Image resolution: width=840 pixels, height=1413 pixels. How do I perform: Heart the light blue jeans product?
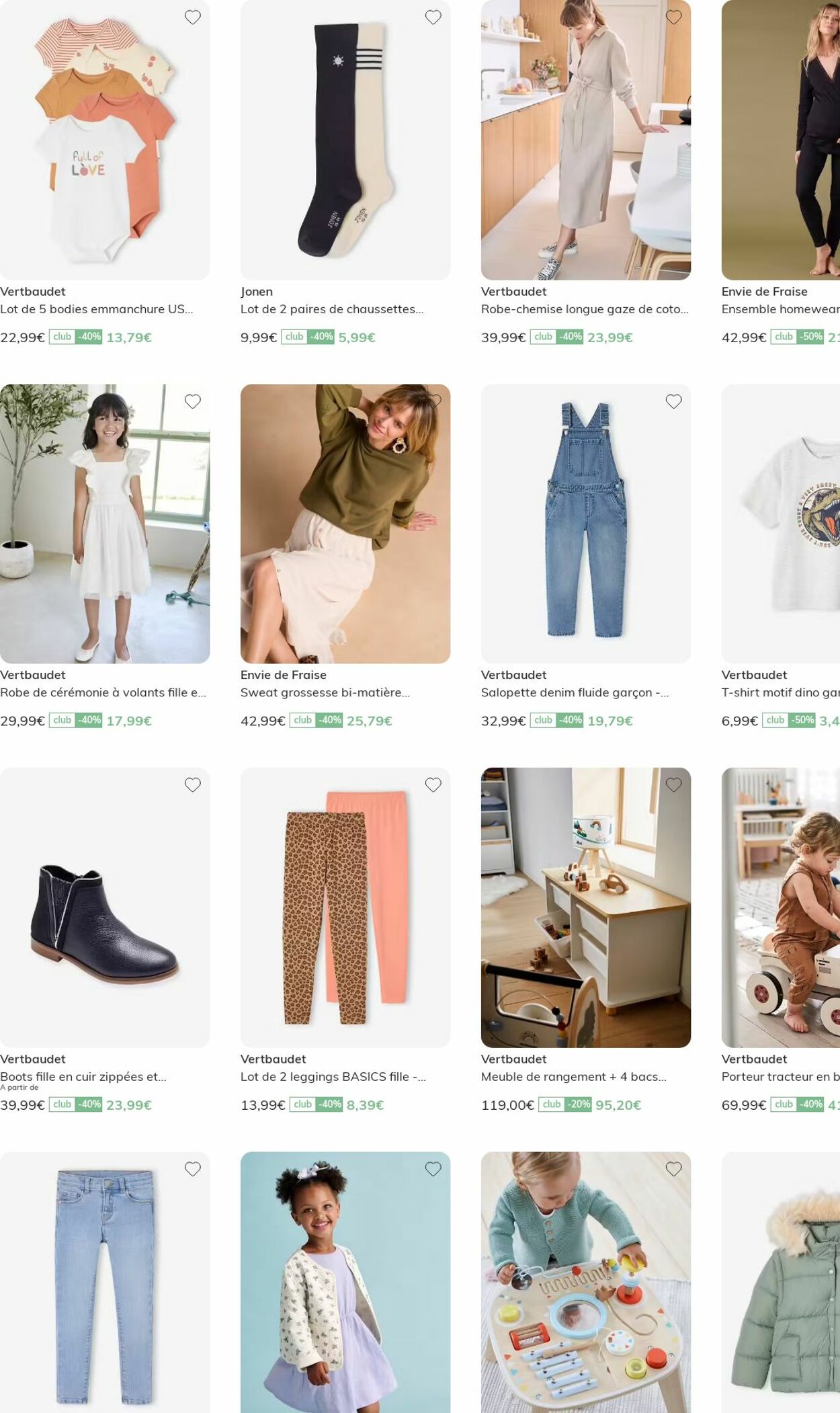[193, 1169]
